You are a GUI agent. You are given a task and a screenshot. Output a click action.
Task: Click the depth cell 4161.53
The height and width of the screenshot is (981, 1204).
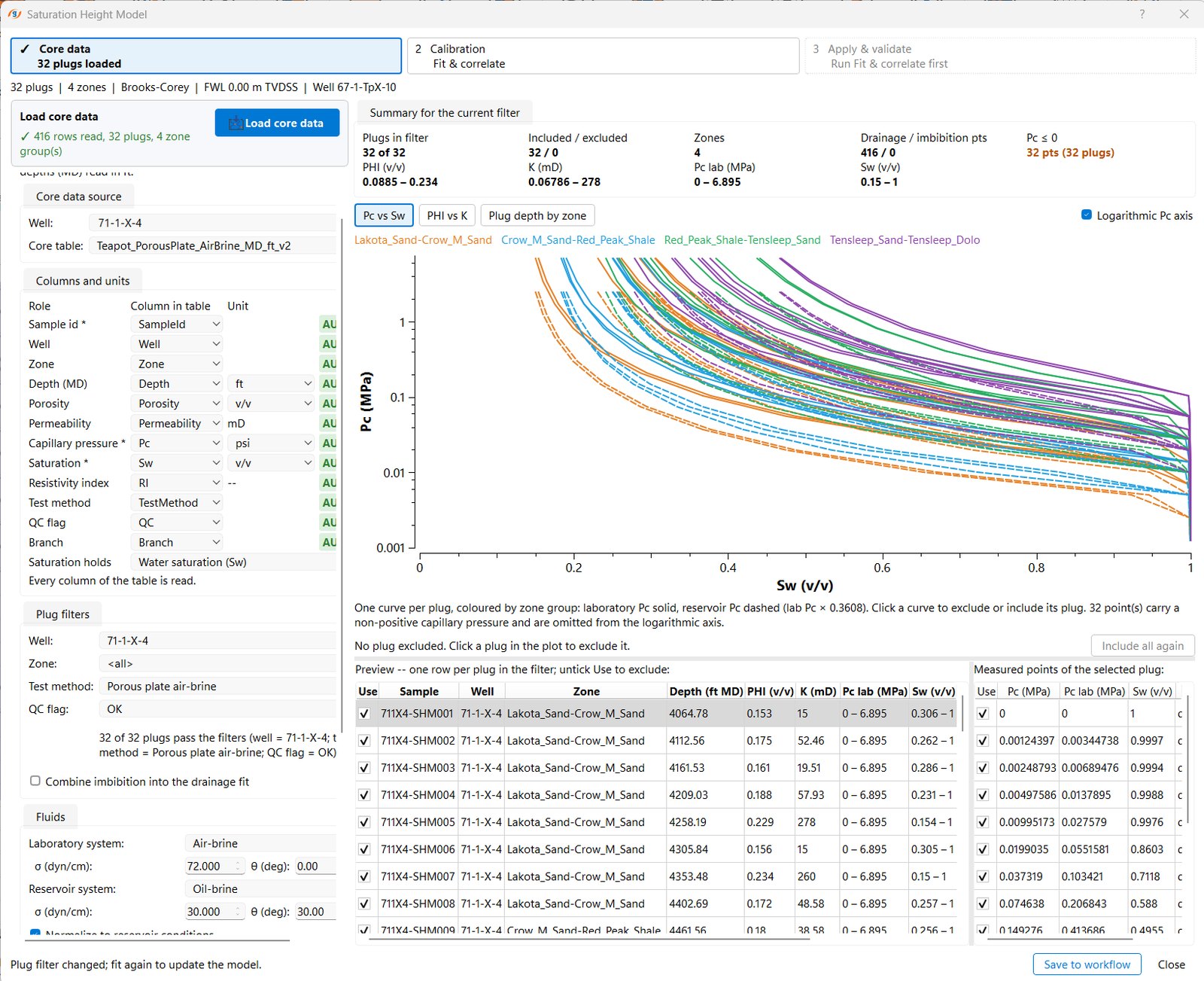[x=705, y=768]
